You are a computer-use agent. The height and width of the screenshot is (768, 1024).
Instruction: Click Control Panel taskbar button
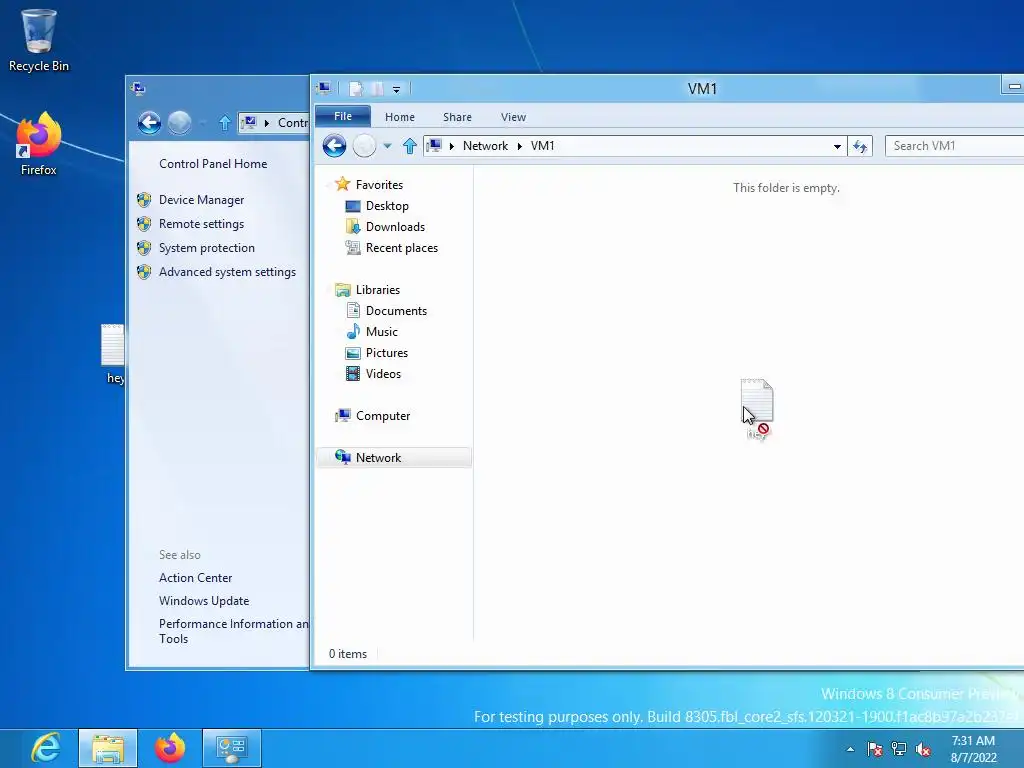pos(232,748)
